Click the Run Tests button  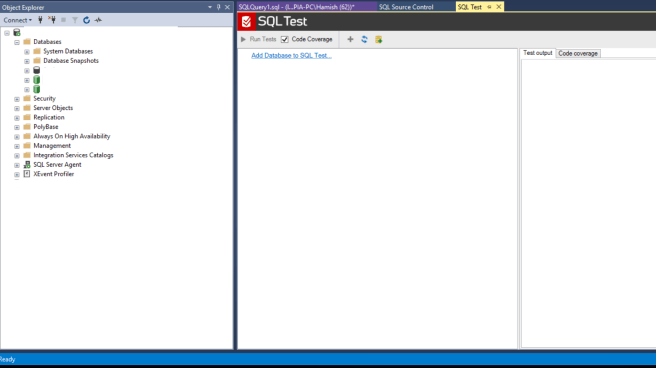[258, 39]
